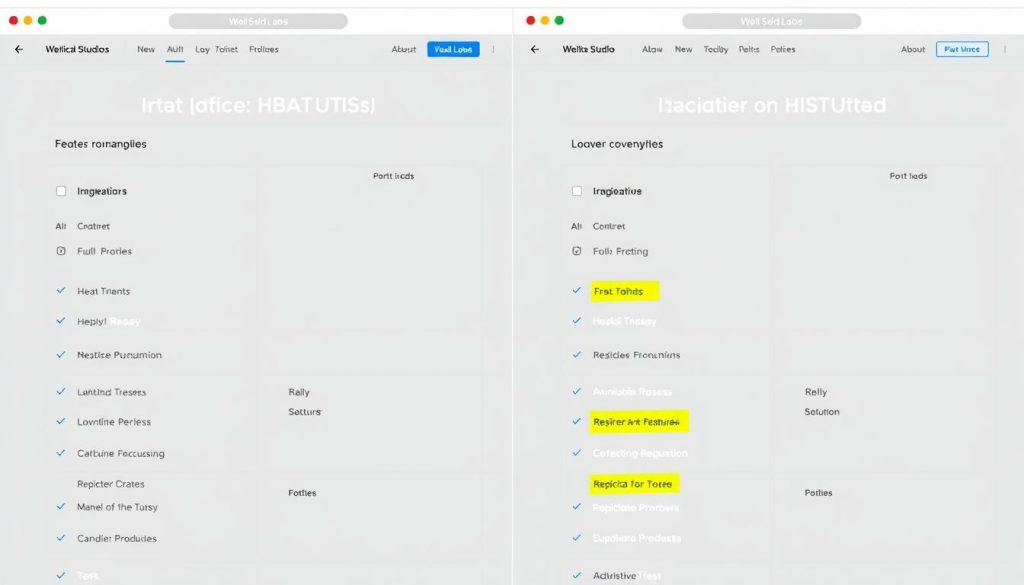The height and width of the screenshot is (585, 1024).
Task: Click the back arrow in the left window
Action: (x=18, y=48)
